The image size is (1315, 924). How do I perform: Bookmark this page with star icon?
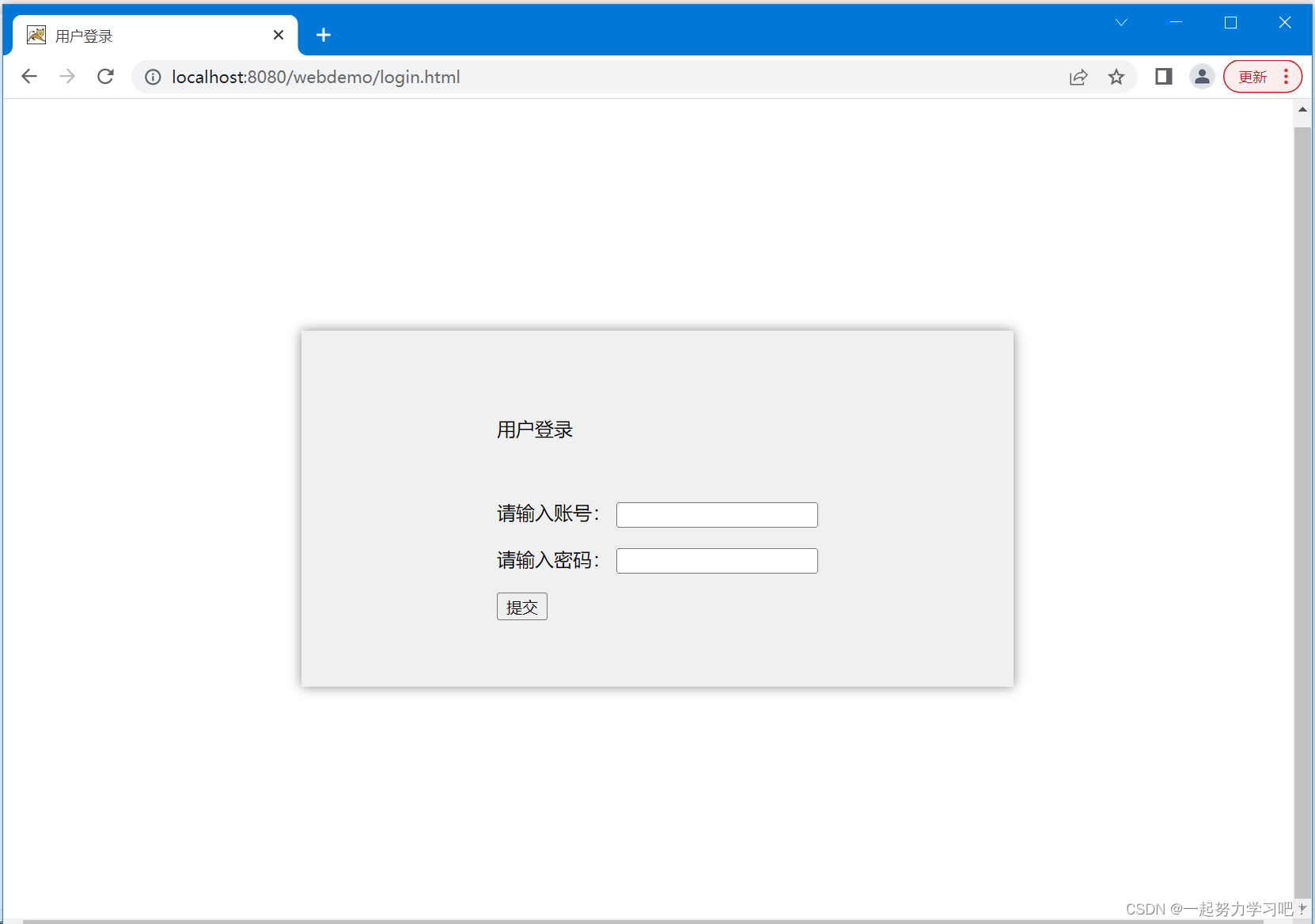pyautogui.click(x=1116, y=77)
